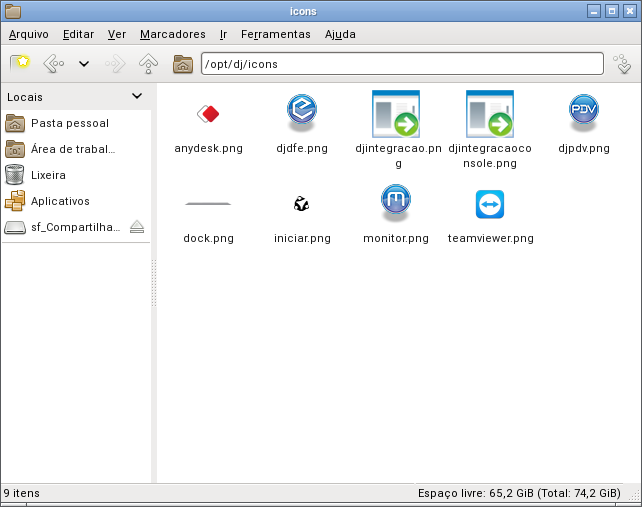Select the anydesk.png file icon
Image resolution: width=642 pixels, height=507 pixels.
point(208,114)
